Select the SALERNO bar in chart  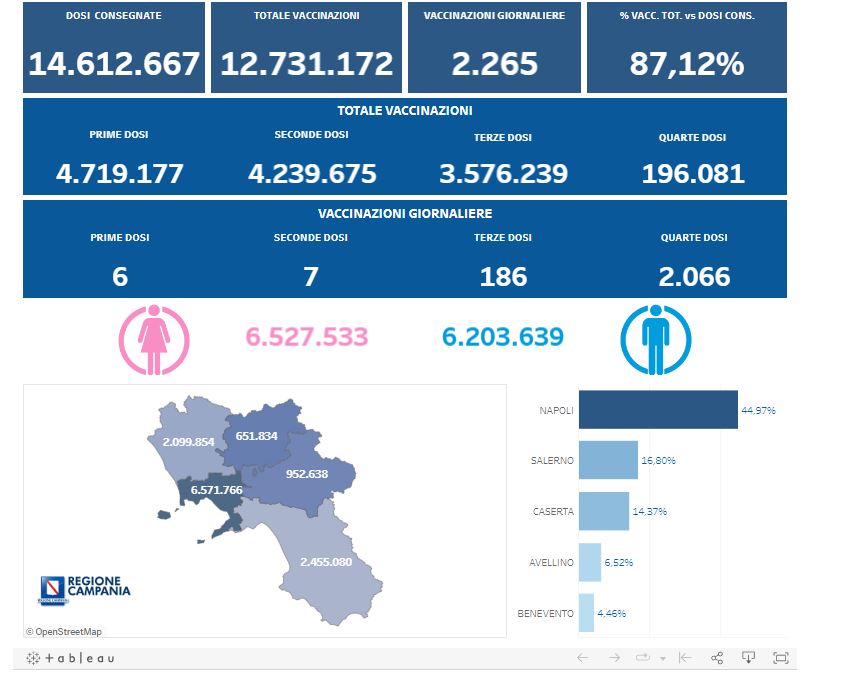[608, 460]
